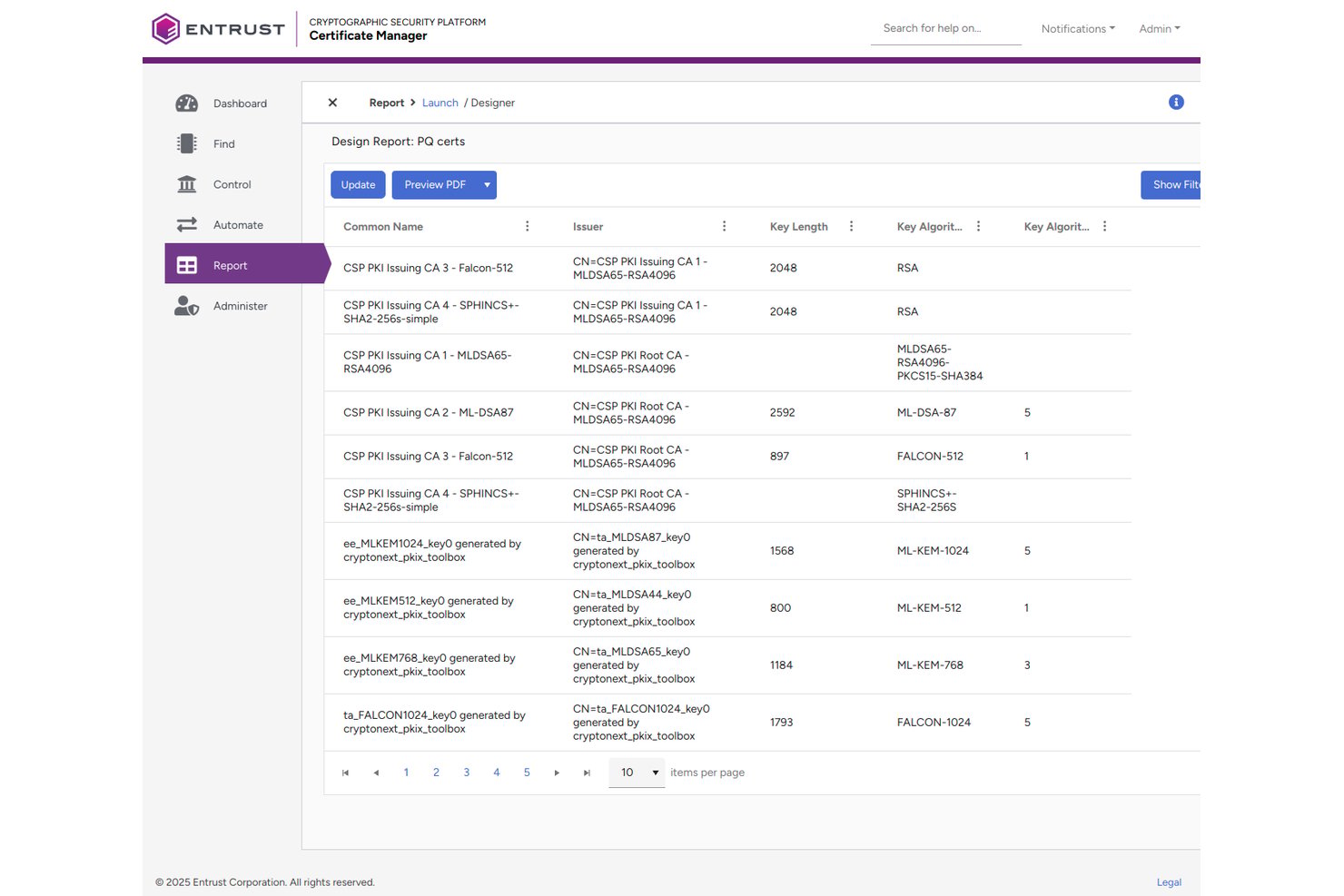Image resolution: width=1344 pixels, height=896 pixels.
Task: Select Dashboard in sidebar
Action: point(240,103)
